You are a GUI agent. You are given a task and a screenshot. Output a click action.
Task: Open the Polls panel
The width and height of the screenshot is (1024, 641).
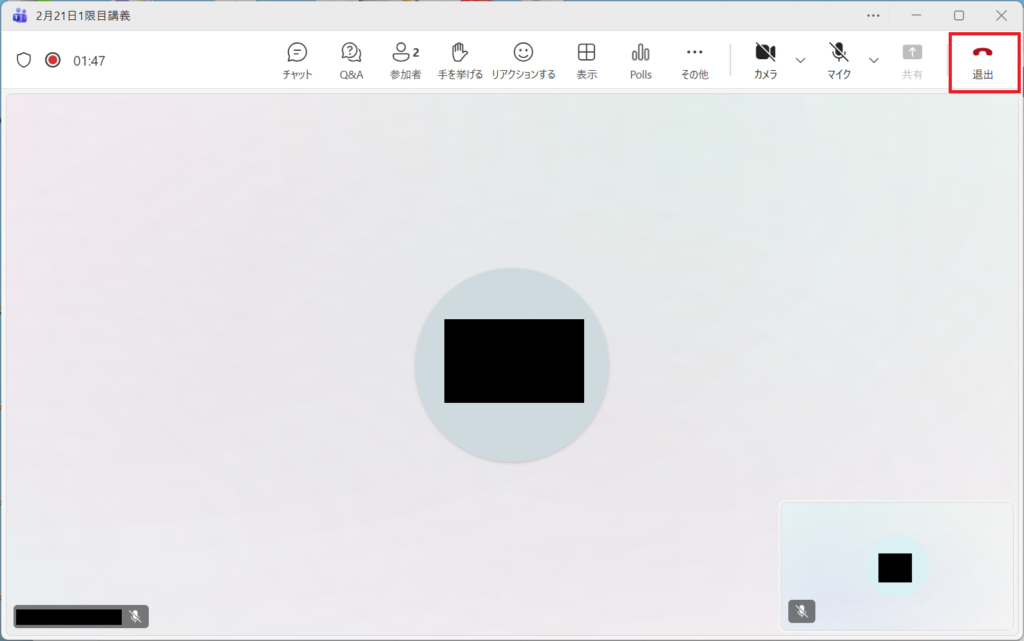pyautogui.click(x=641, y=61)
